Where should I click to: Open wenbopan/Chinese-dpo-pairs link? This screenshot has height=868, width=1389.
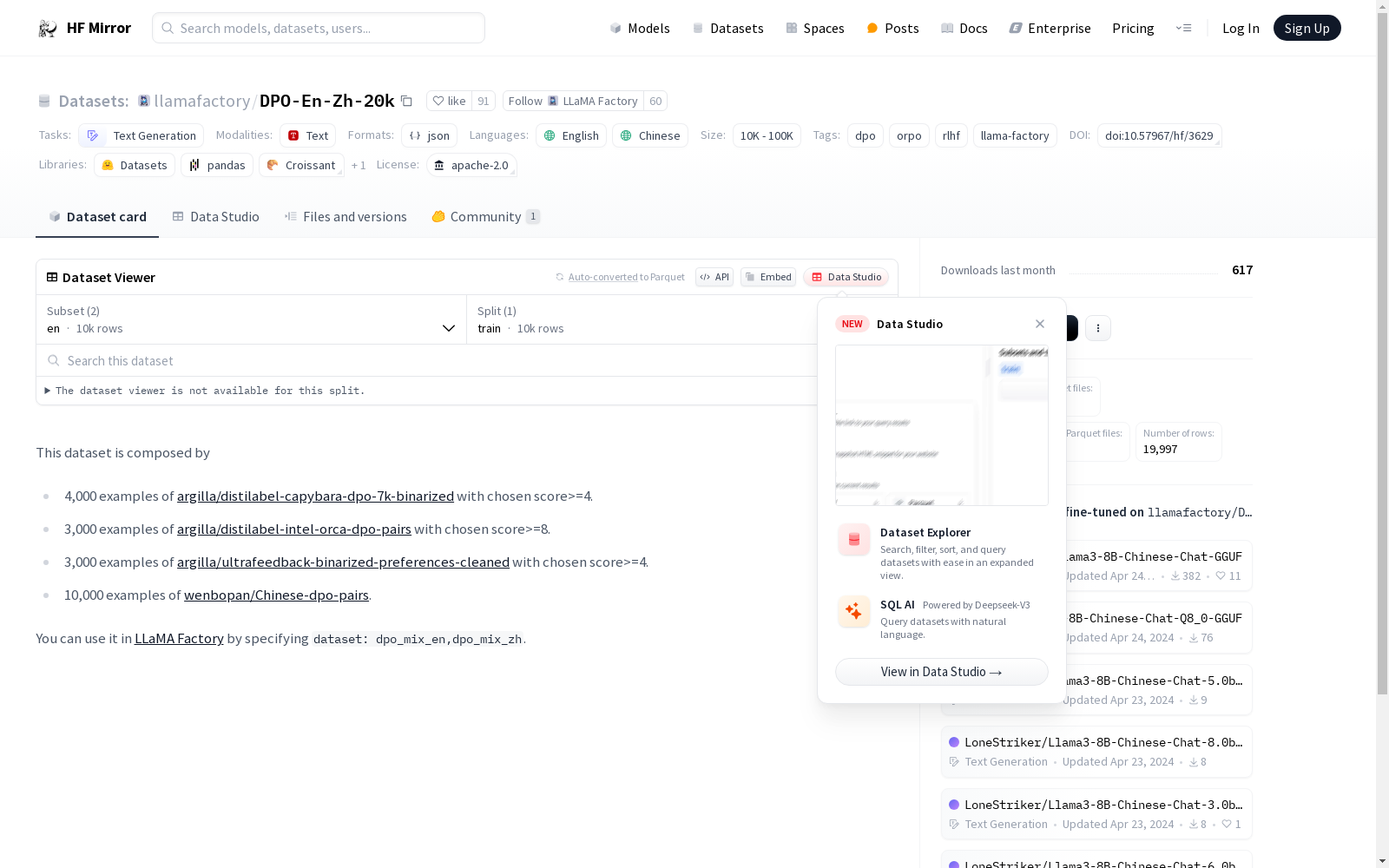(276, 595)
